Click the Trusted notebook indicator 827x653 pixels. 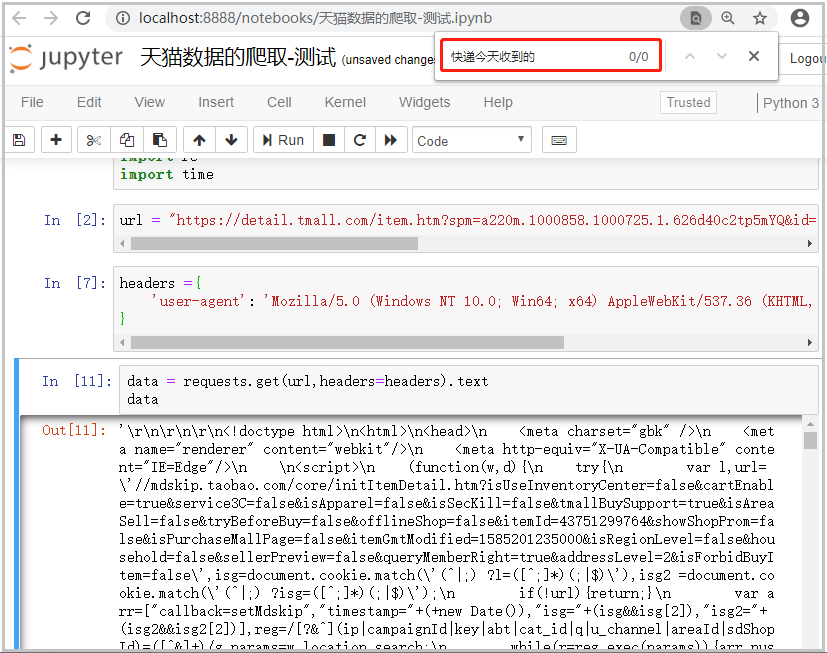coord(688,102)
